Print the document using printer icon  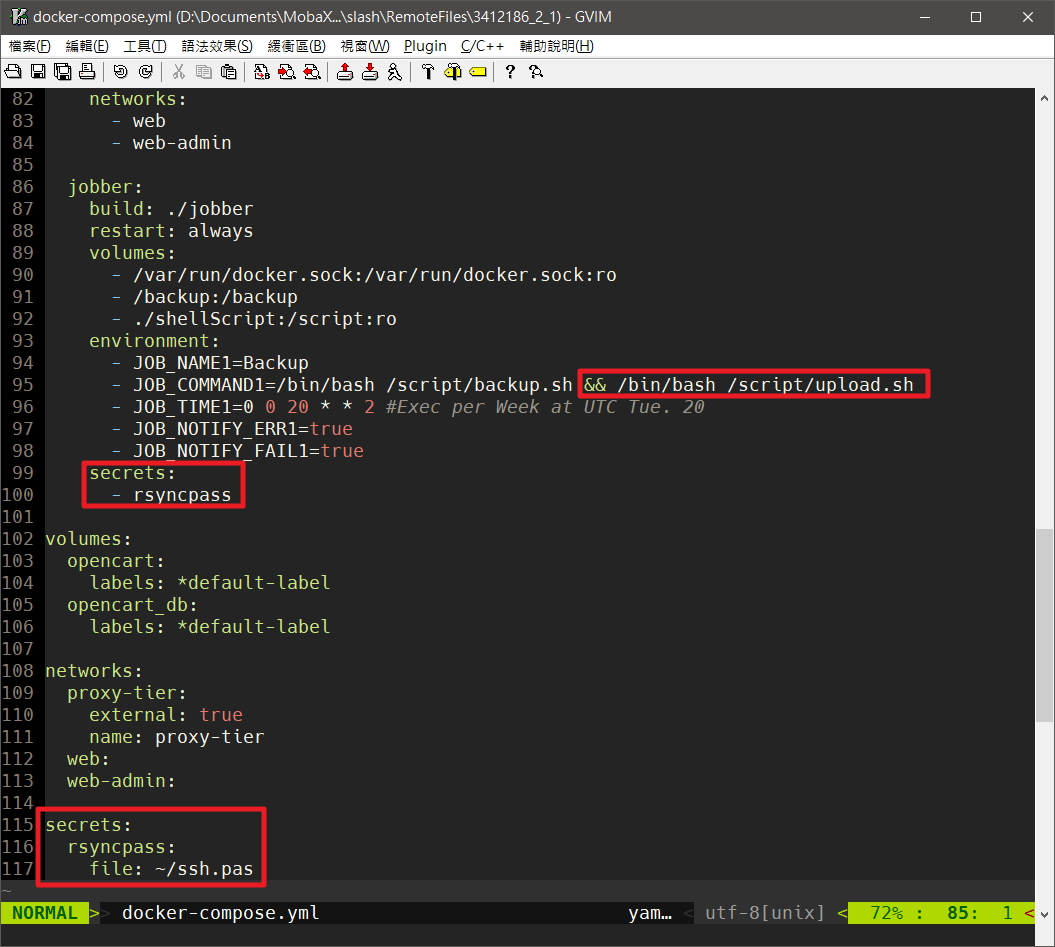(86, 71)
